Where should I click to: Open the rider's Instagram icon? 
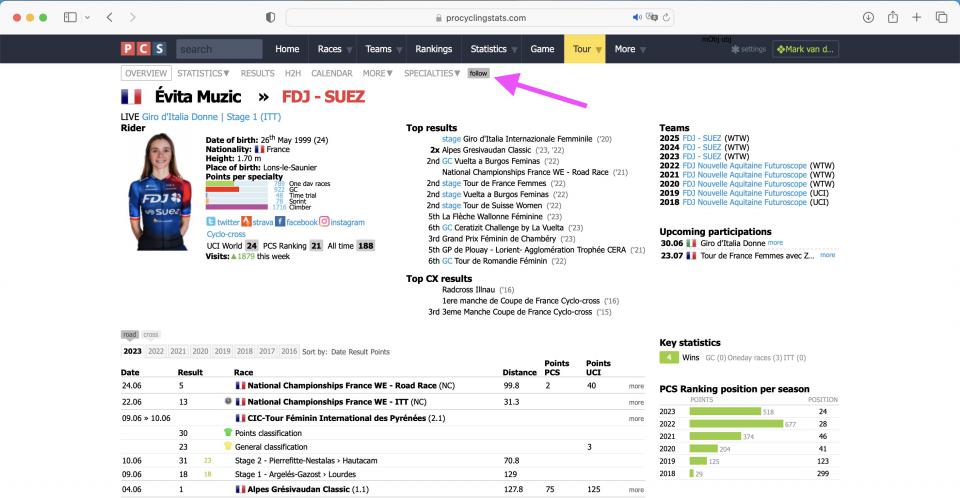click(324, 222)
